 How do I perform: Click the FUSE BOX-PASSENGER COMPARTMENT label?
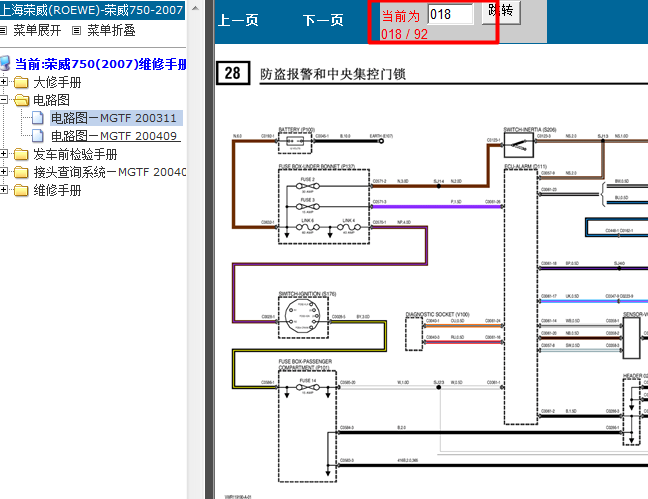tap(305, 365)
